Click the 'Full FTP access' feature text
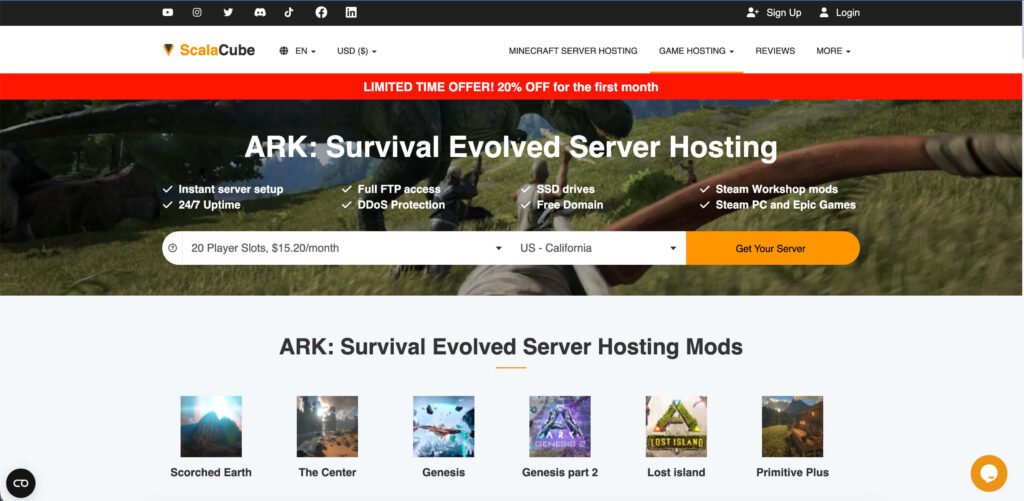Screen dimensions: 1024x501 pyautogui.click(x=399, y=189)
